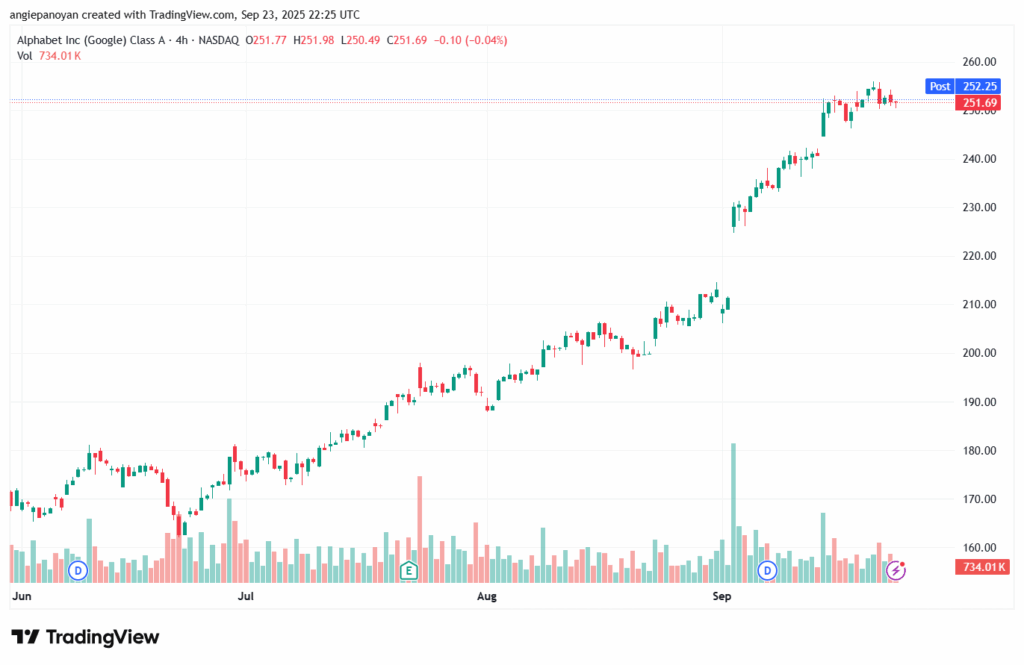The image size is (1024, 665).
Task: Select the Sep time axis label
Action: [720, 596]
